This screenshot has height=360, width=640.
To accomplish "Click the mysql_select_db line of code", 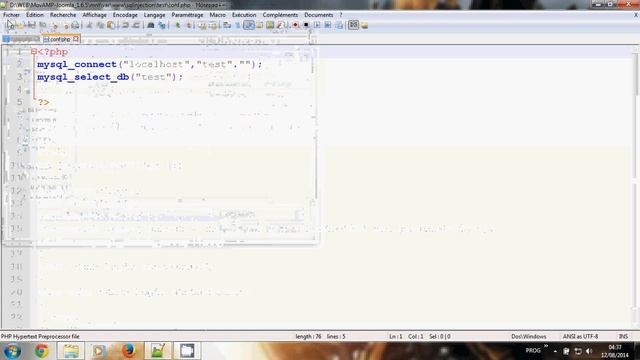I will (x=110, y=77).
